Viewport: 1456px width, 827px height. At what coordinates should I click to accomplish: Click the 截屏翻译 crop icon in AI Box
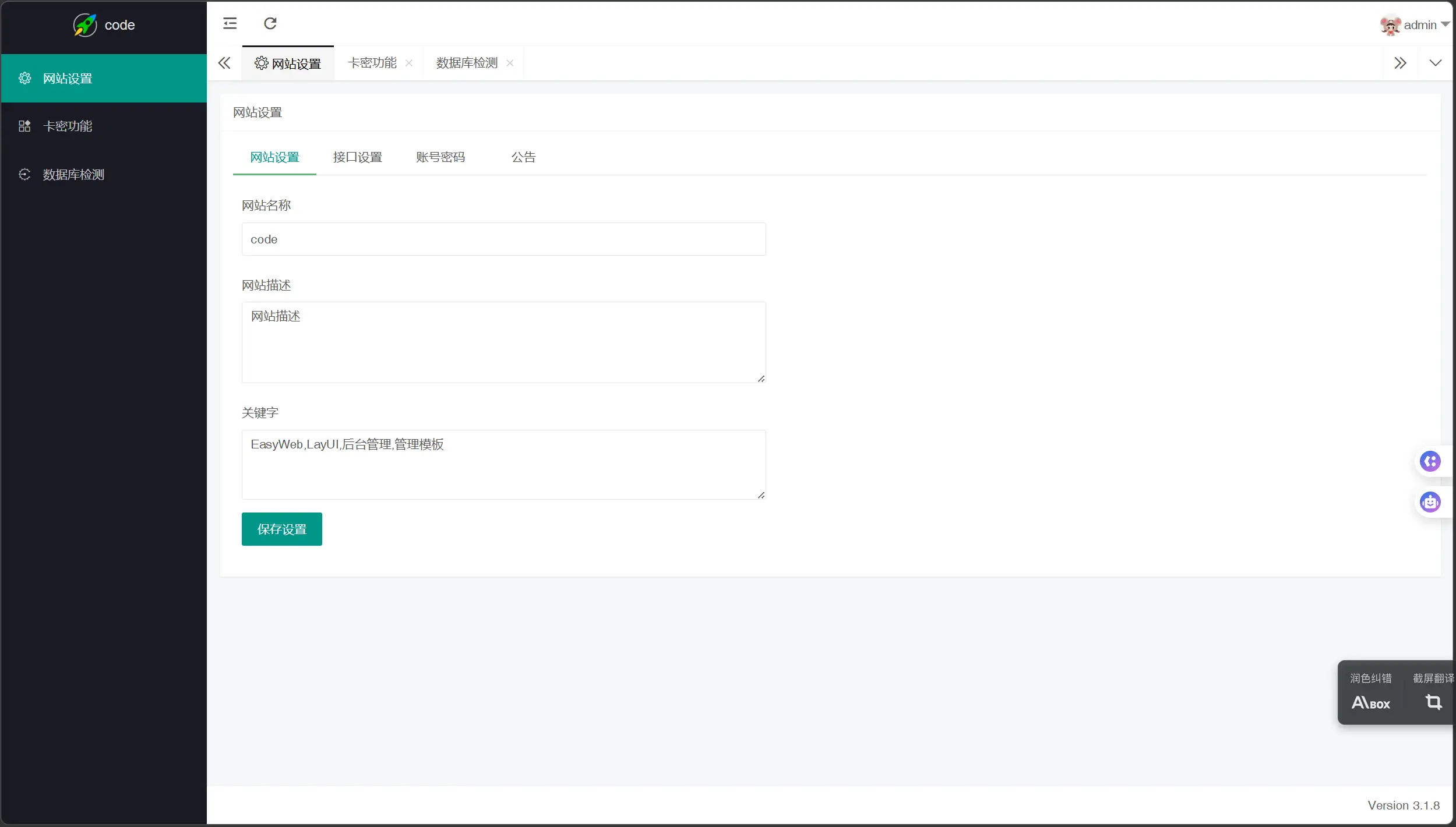tap(1433, 703)
